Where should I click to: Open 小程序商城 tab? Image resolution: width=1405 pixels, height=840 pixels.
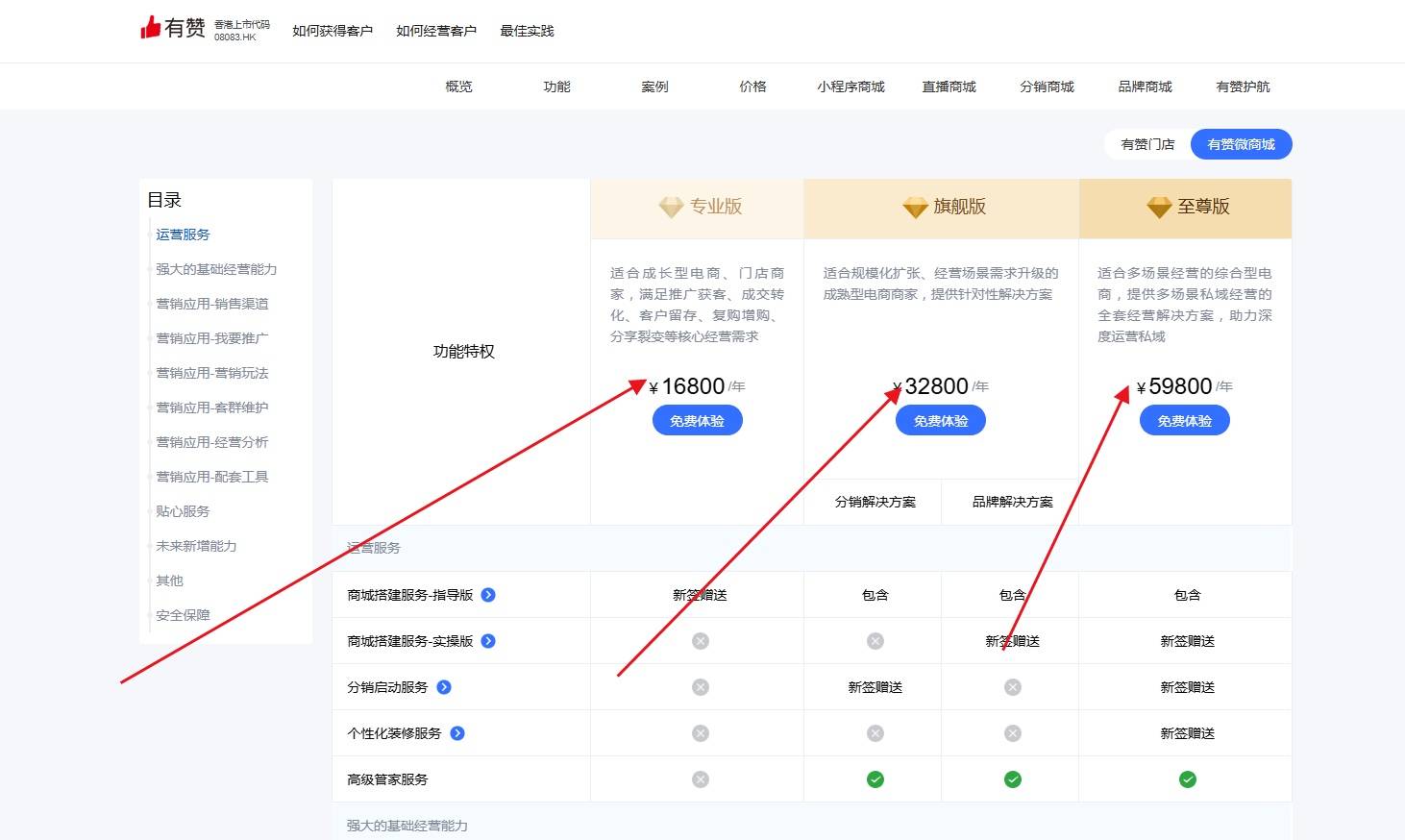point(851,86)
